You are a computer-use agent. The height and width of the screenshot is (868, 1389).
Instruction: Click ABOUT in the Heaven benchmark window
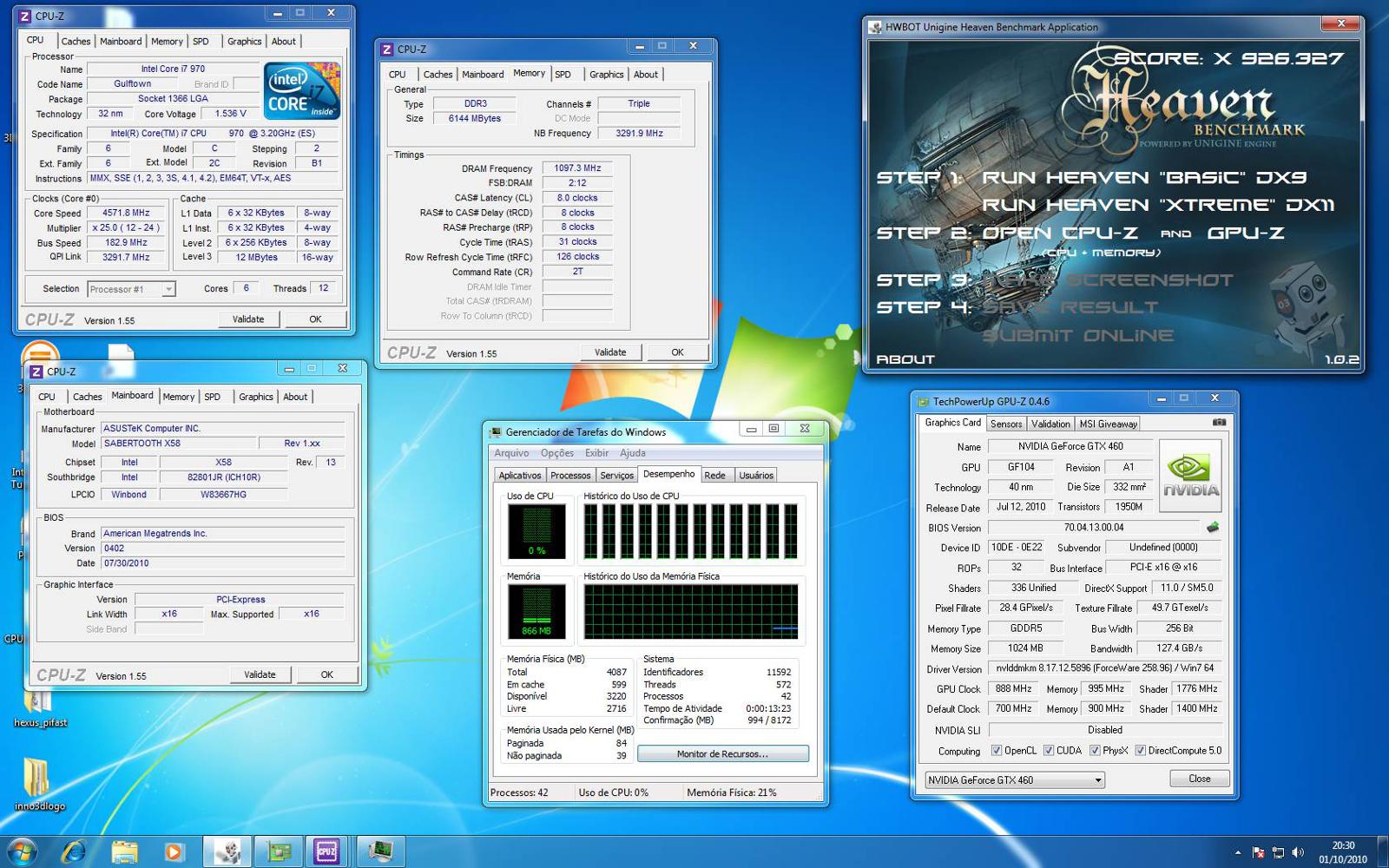[x=905, y=359]
